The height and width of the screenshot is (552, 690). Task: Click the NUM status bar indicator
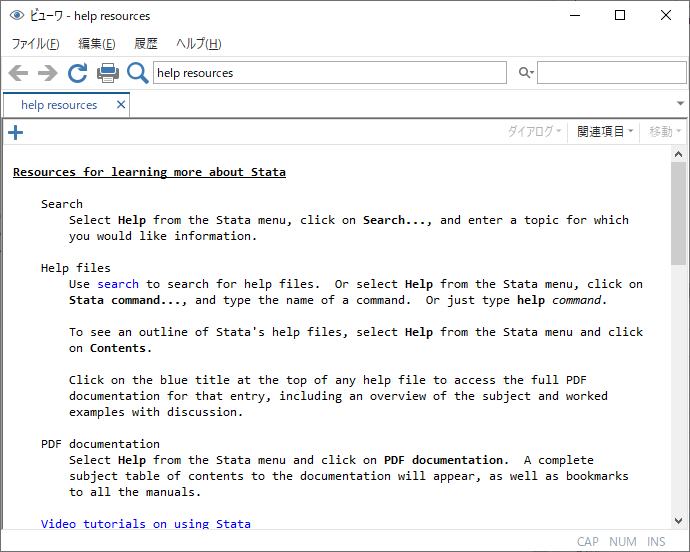click(x=623, y=541)
